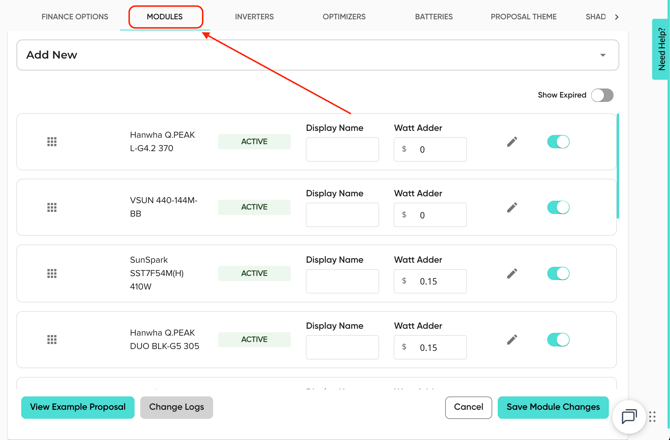
Task: Edit the Hanwha Q.PEAK L-G4.2 370 module
Action: click(512, 142)
